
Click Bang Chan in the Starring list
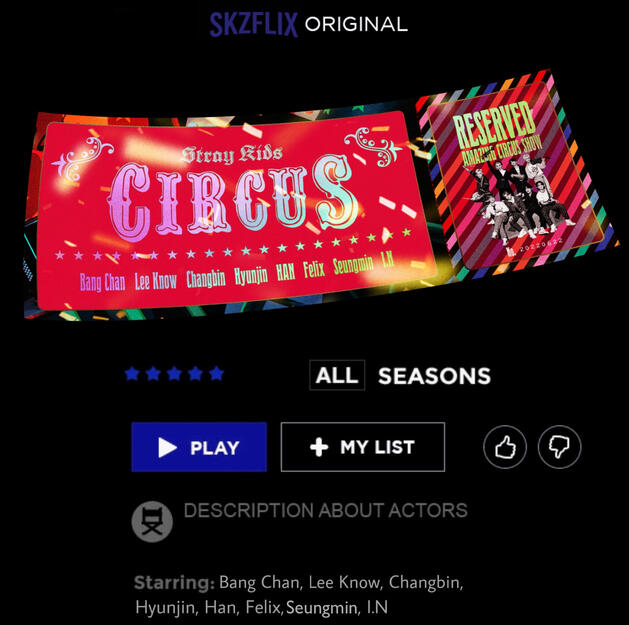pyautogui.click(x=259, y=582)
